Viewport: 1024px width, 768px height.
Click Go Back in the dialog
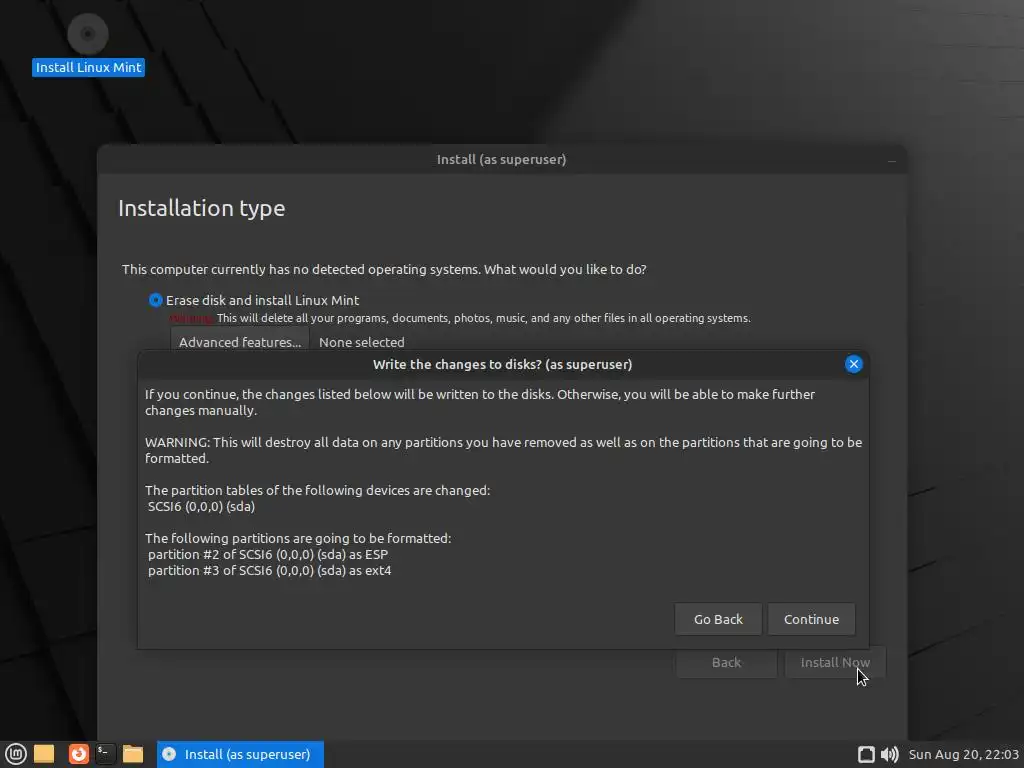coord(718,619)
